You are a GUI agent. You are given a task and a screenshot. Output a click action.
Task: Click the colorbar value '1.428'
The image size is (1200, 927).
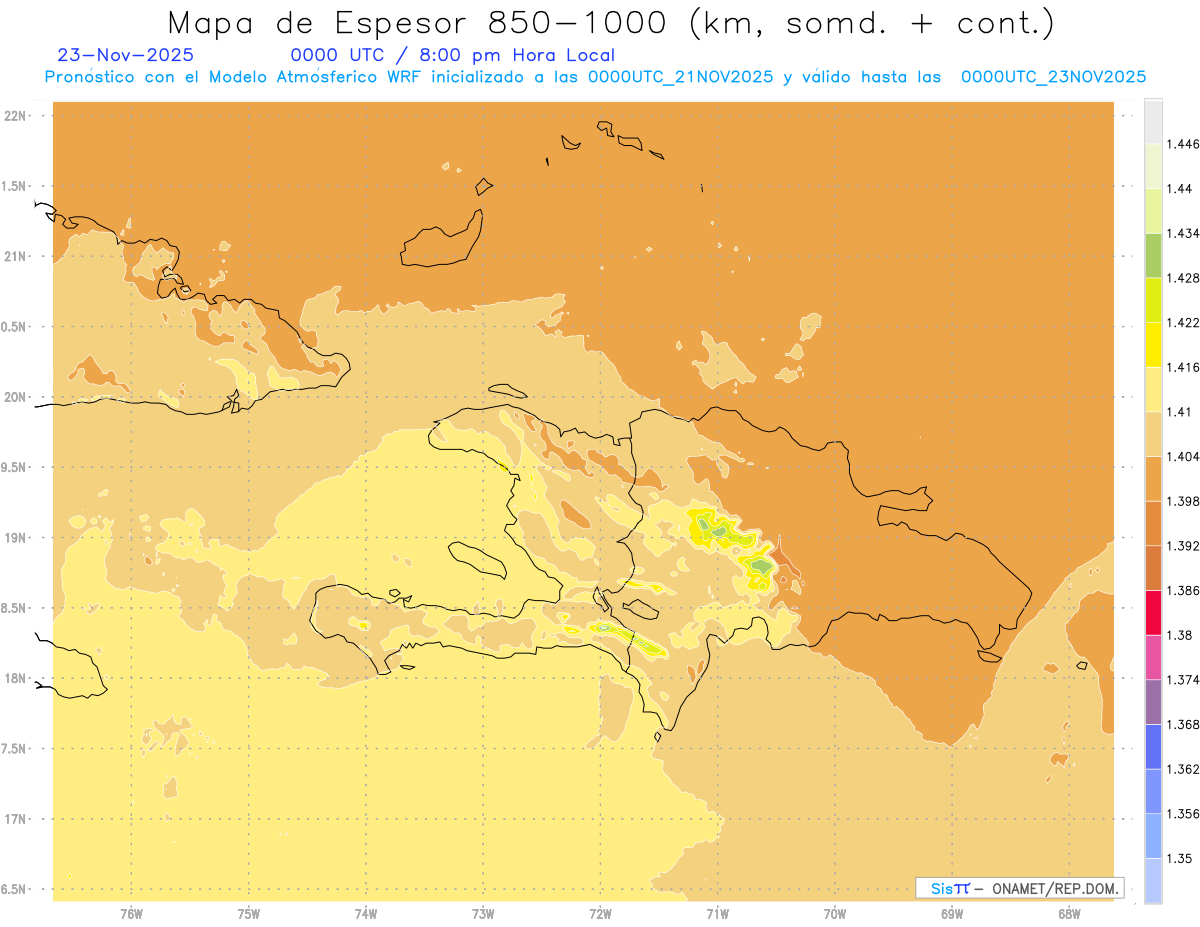(1185, 278)
